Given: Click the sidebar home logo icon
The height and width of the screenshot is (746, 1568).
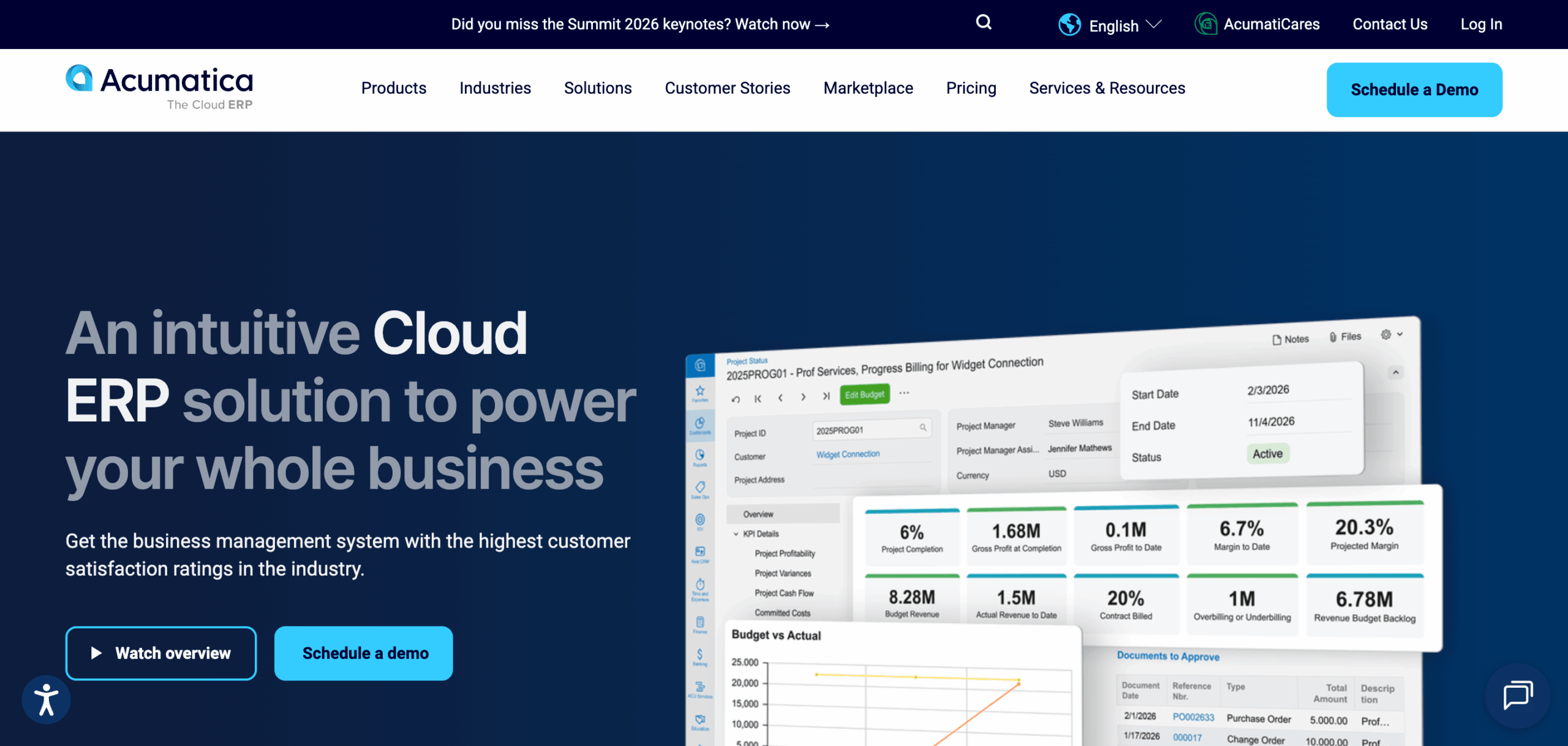Looking at the screenshot, I should point(700,366).
